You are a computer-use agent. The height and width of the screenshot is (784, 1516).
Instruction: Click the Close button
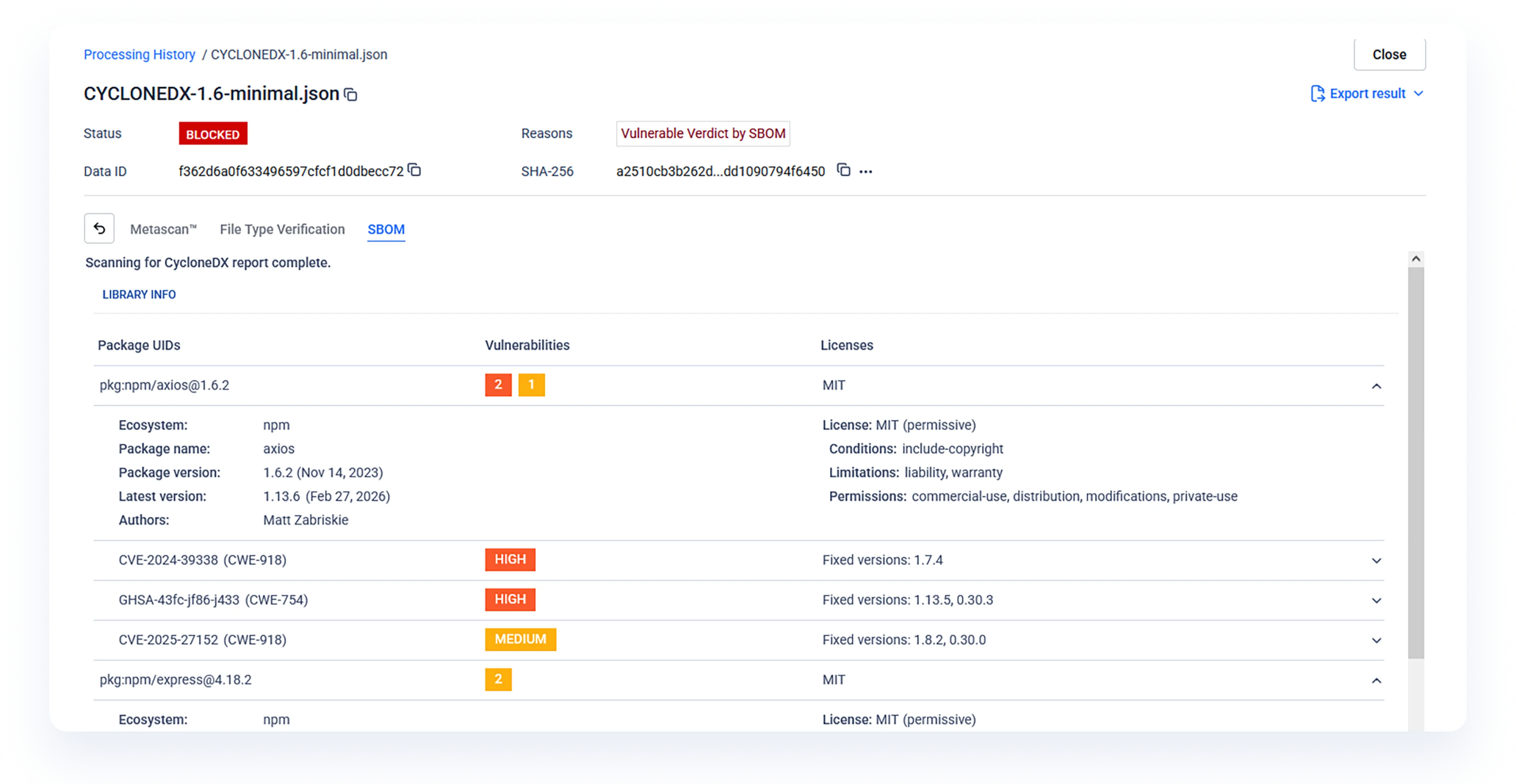(1389, 55)
